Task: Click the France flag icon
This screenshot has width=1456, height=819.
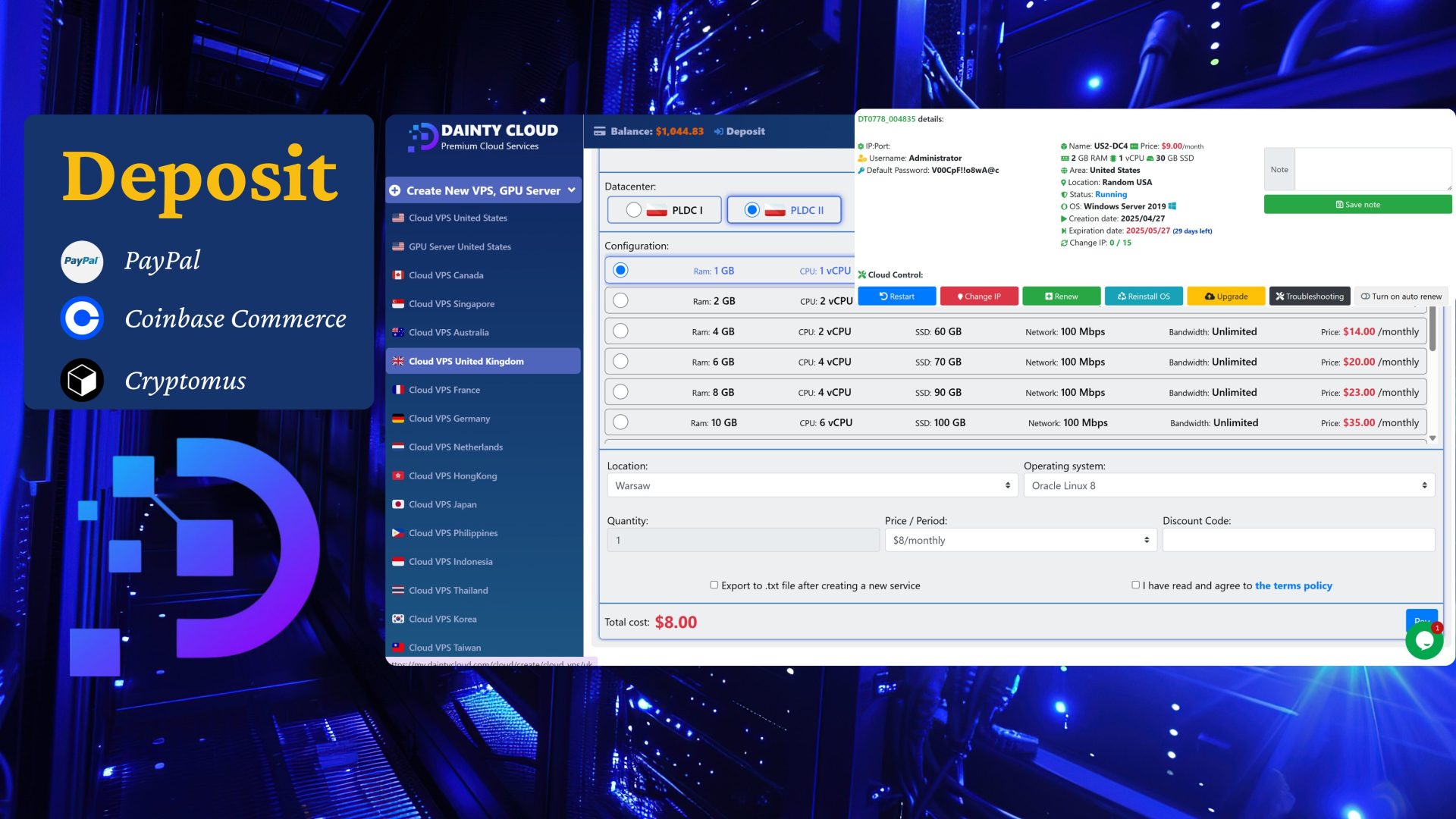Action: click(398, 390)
